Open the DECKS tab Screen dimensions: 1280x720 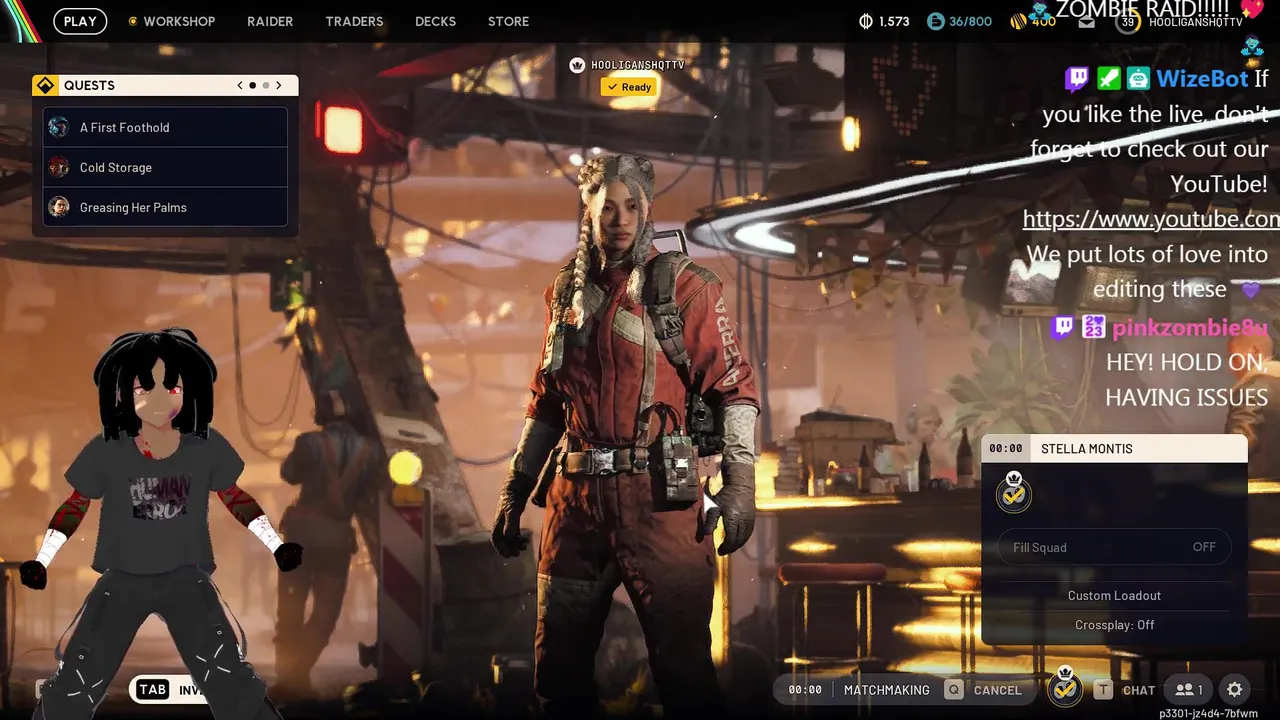pyautogui.click(x=435, y=21)
